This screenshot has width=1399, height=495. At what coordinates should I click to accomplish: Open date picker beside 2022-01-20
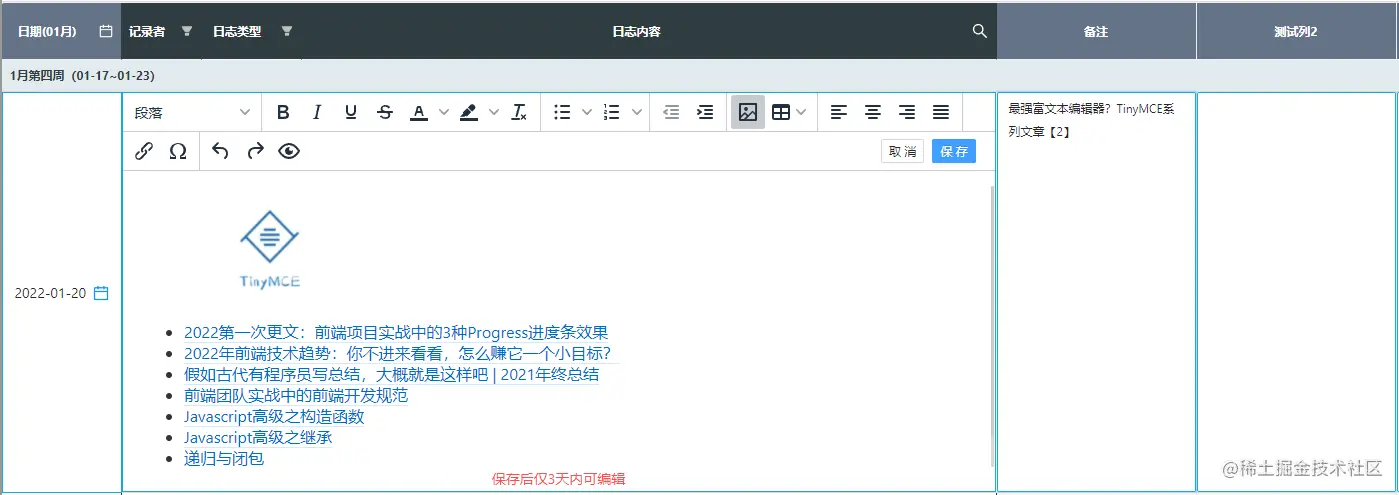[101, 293]
